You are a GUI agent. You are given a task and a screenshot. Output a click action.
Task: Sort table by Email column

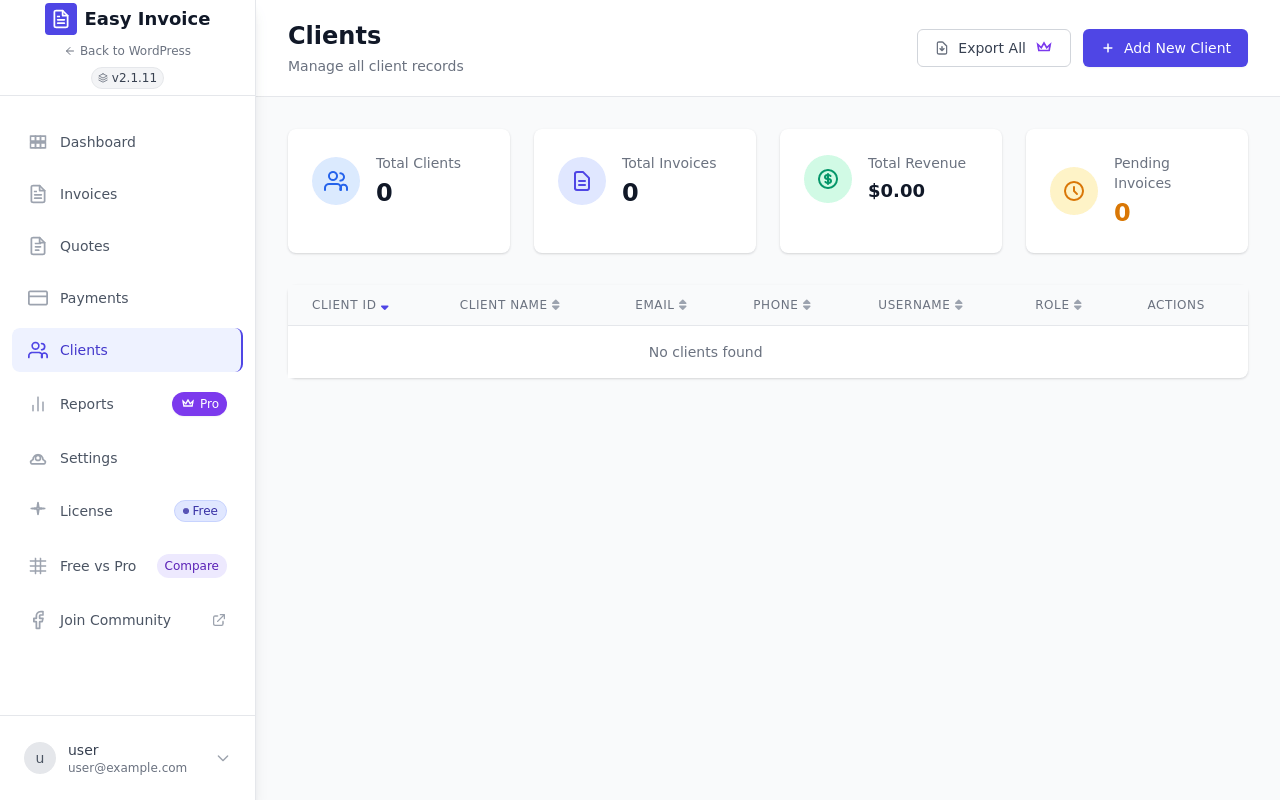coord(661,305)
